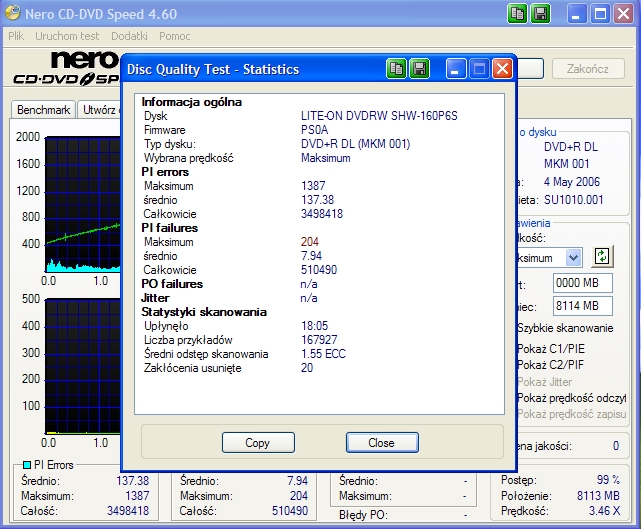Click copy-to-clipboard icon in Statistics dialog title bar
This screenshot has width=641, height=529.
pos(396,68)
